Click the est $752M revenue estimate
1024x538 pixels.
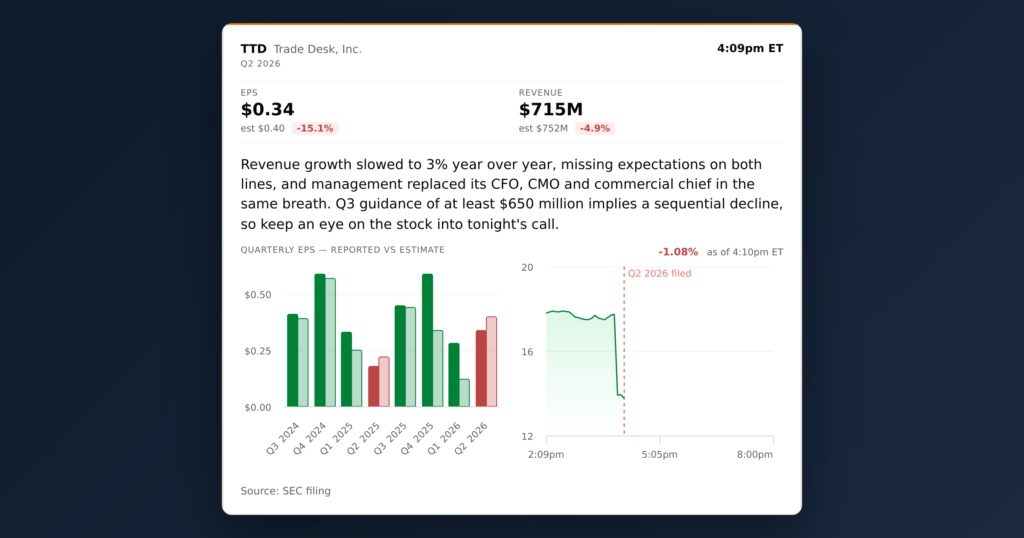coord(543,129)
